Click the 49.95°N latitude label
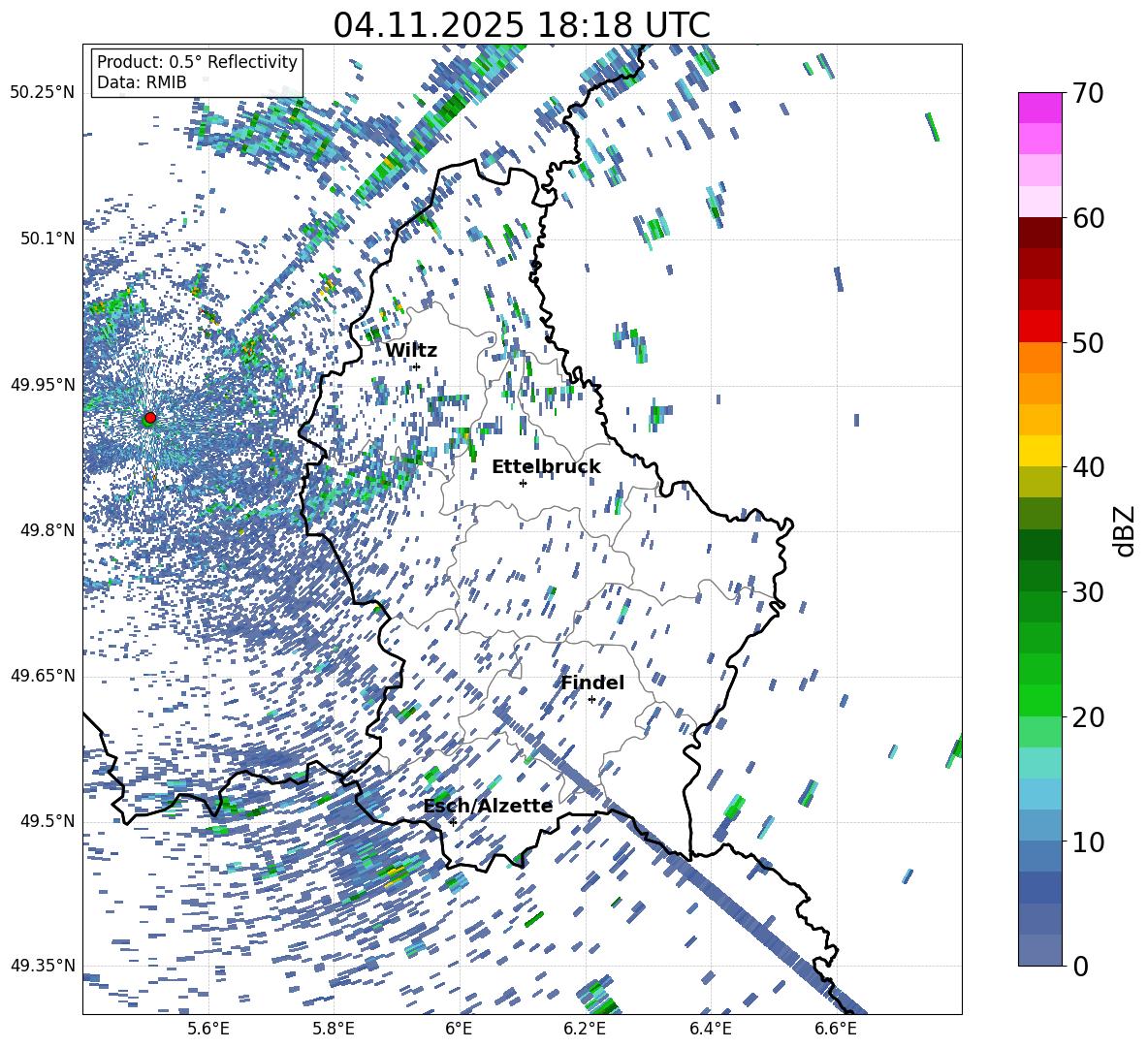This screenshot has width=1148, height=1048. tap(43, 384)
